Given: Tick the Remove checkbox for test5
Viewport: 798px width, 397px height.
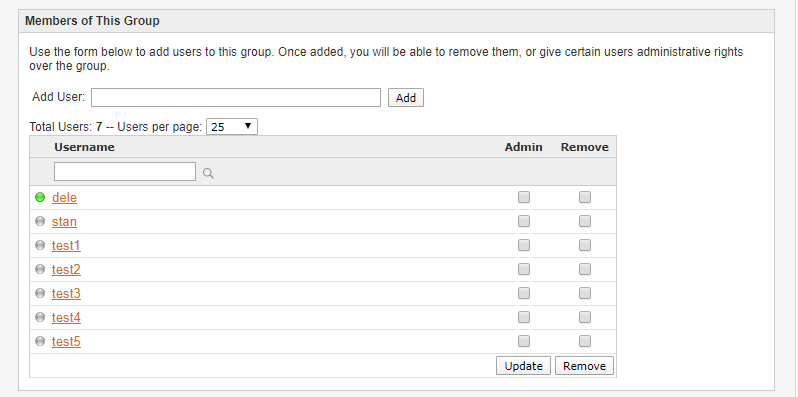Looking at the screenshot, I should 585,341.
